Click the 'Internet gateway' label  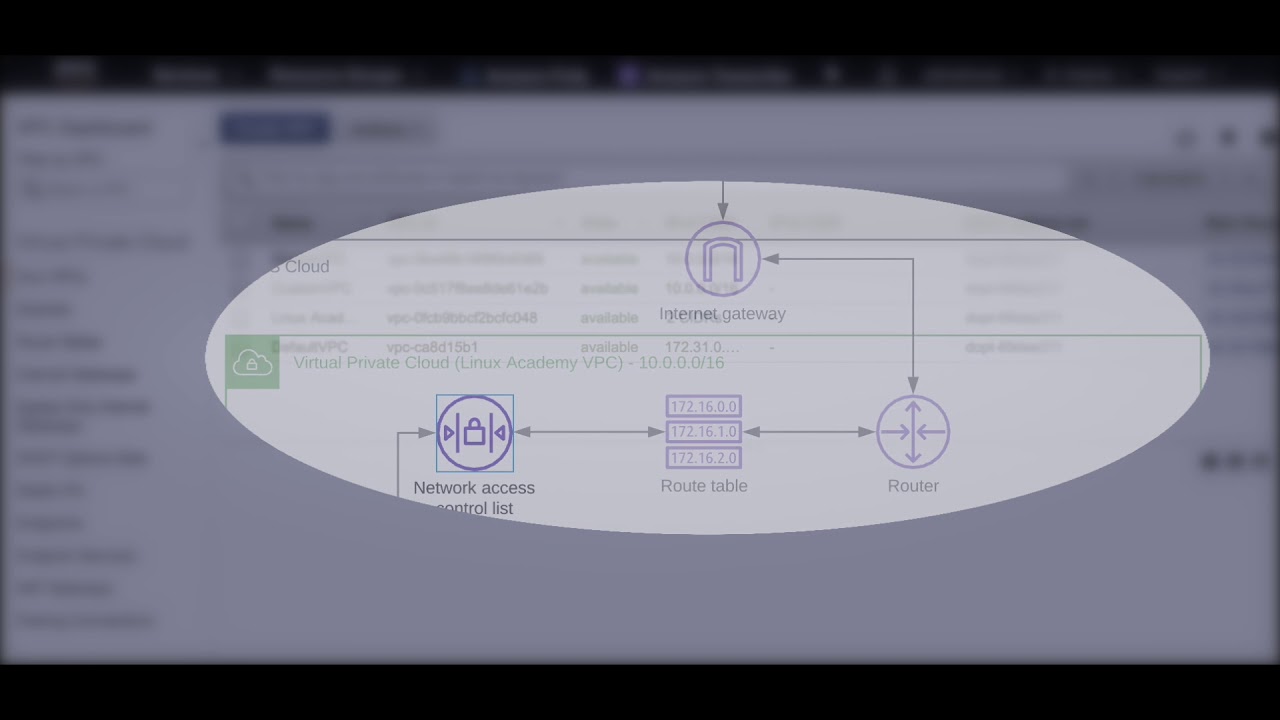coord(722,314)
